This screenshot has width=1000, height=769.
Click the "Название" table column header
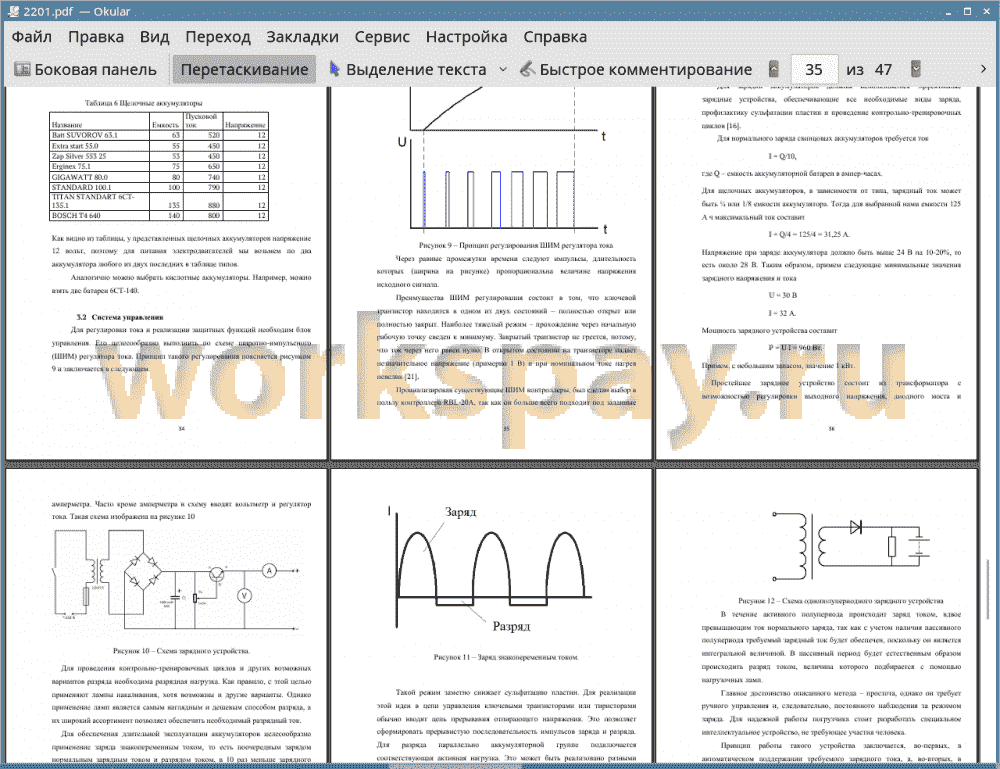(x=67, y=125)
